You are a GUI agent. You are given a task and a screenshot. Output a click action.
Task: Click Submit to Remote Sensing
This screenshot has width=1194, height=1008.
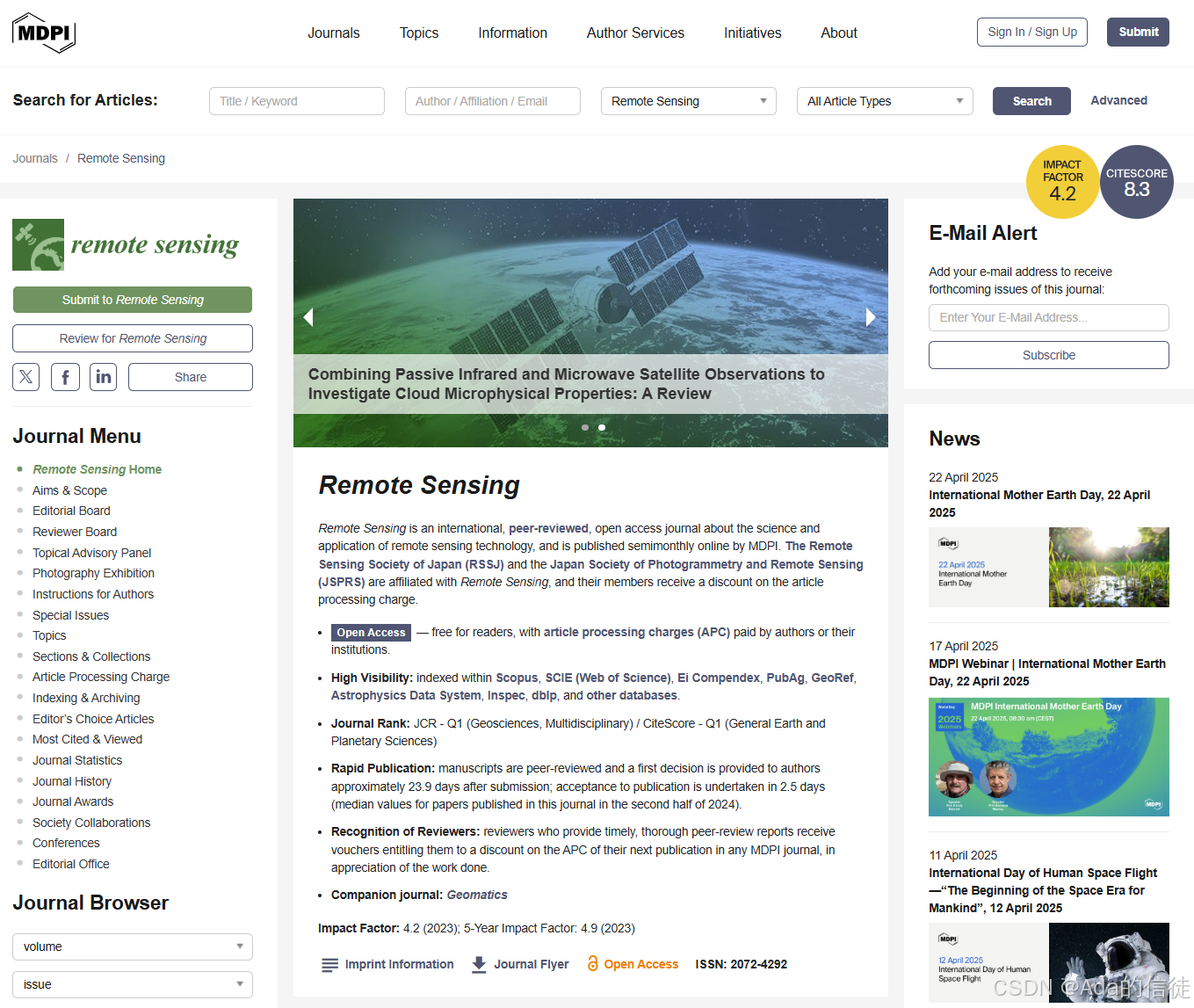(x=132, y=300)
